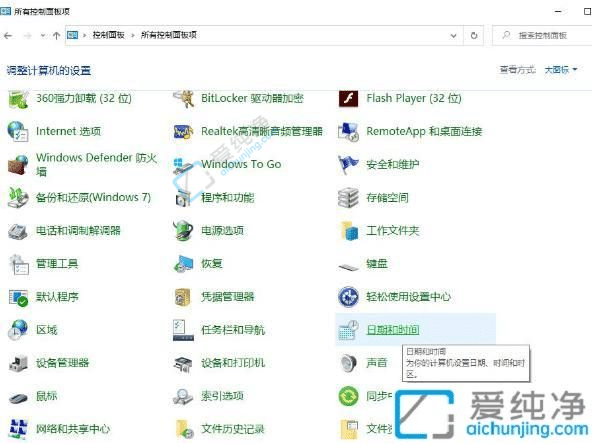This screenshot has height=443, width=592.
Task: Open the 设备和打印机 icon
Action: [183, 363]
